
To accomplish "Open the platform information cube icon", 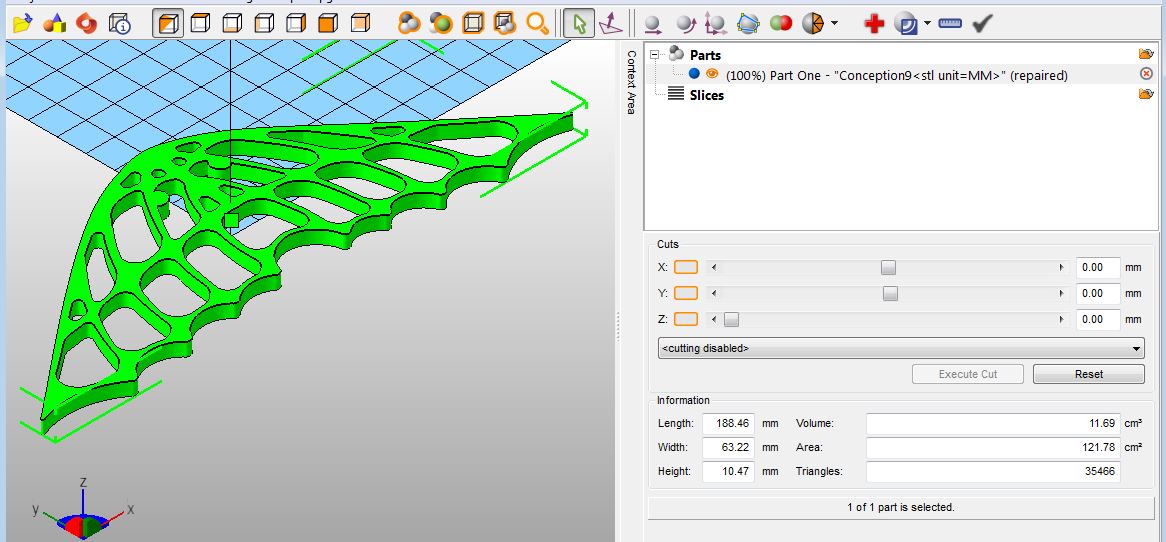I will [119, 24].
